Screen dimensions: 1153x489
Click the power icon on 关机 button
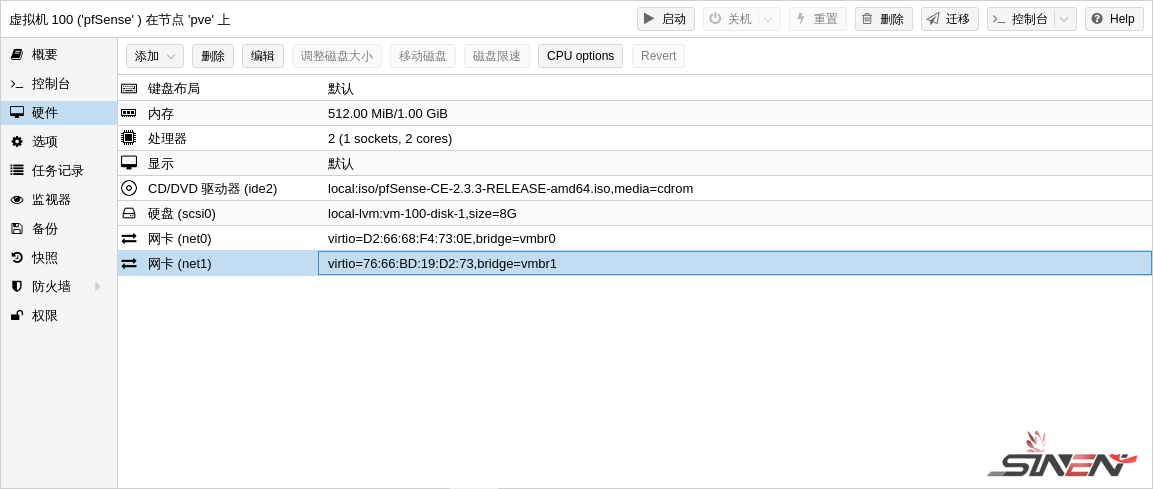tap(715, 18)
